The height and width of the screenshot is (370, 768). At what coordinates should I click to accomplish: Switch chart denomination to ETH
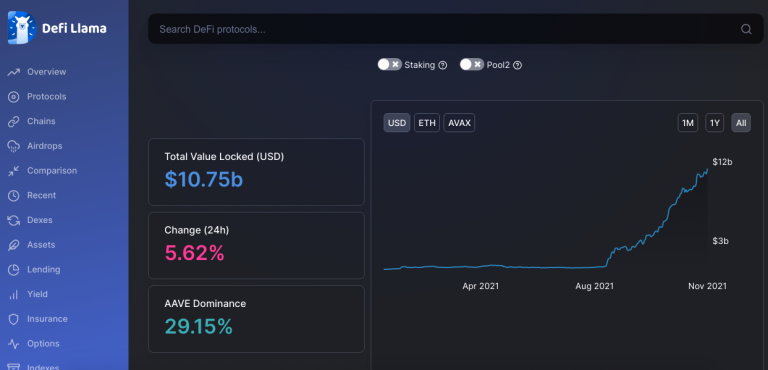(427, 123)
